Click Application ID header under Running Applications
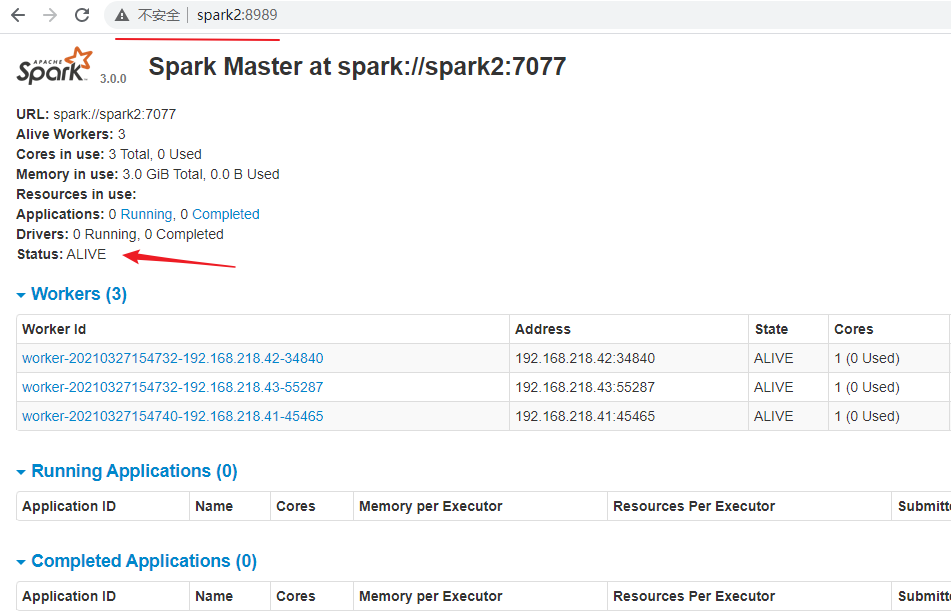The image size is (951, 614). tap(69, 506)
